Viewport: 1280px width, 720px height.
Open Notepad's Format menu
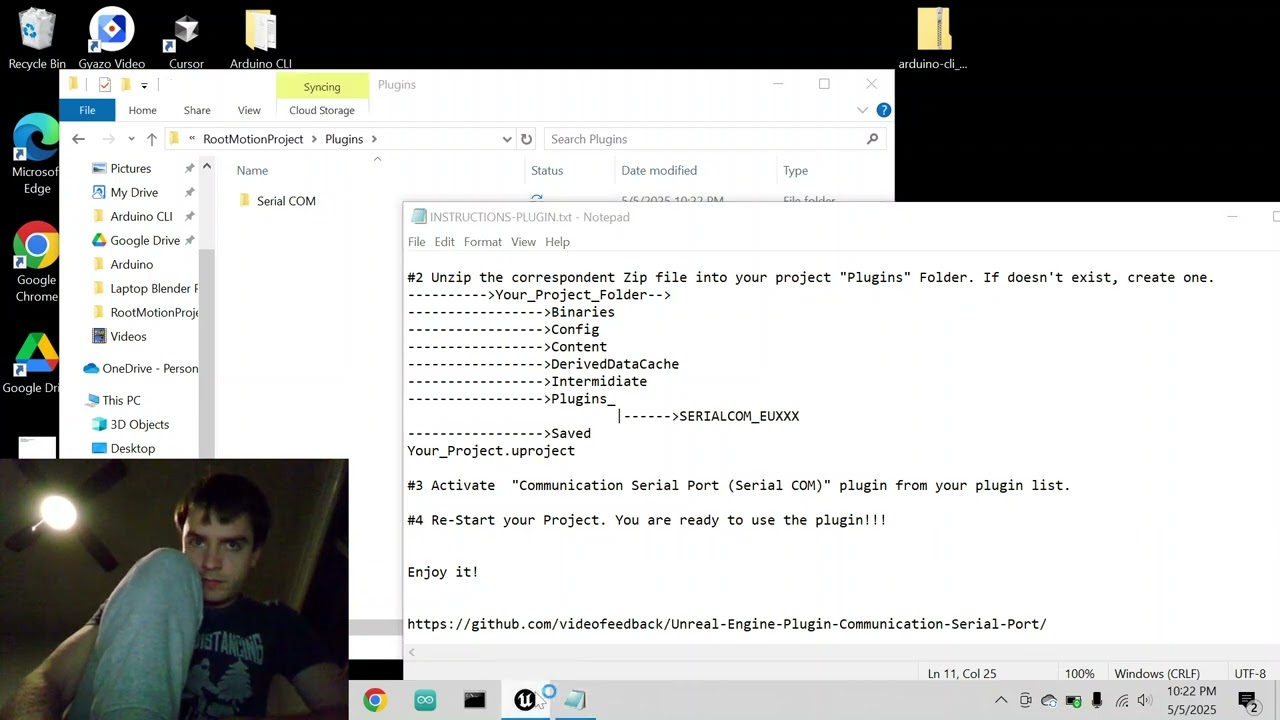coord(482,242)
